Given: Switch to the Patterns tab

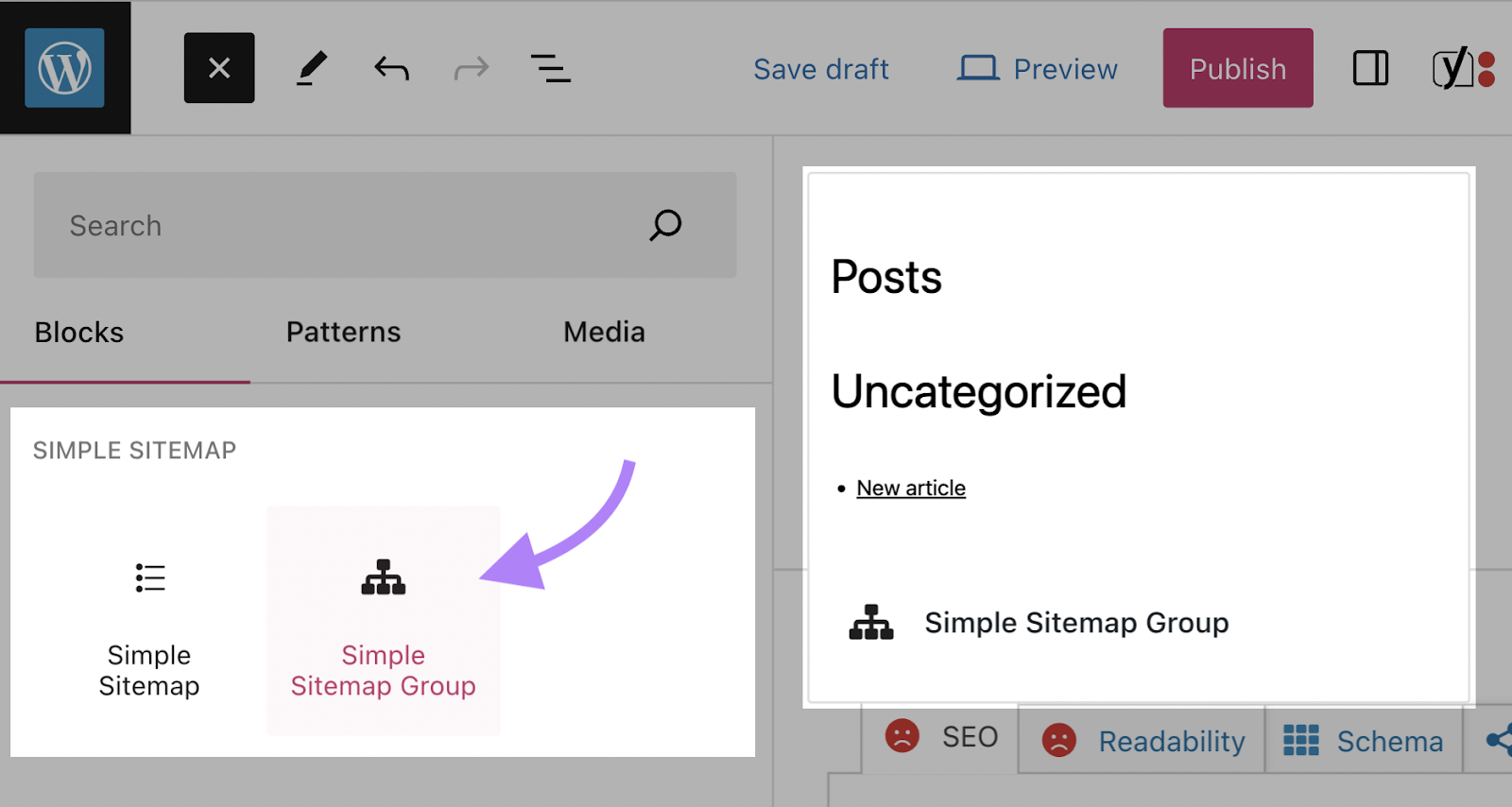Looking at the screenshot, I should [344, 333].
